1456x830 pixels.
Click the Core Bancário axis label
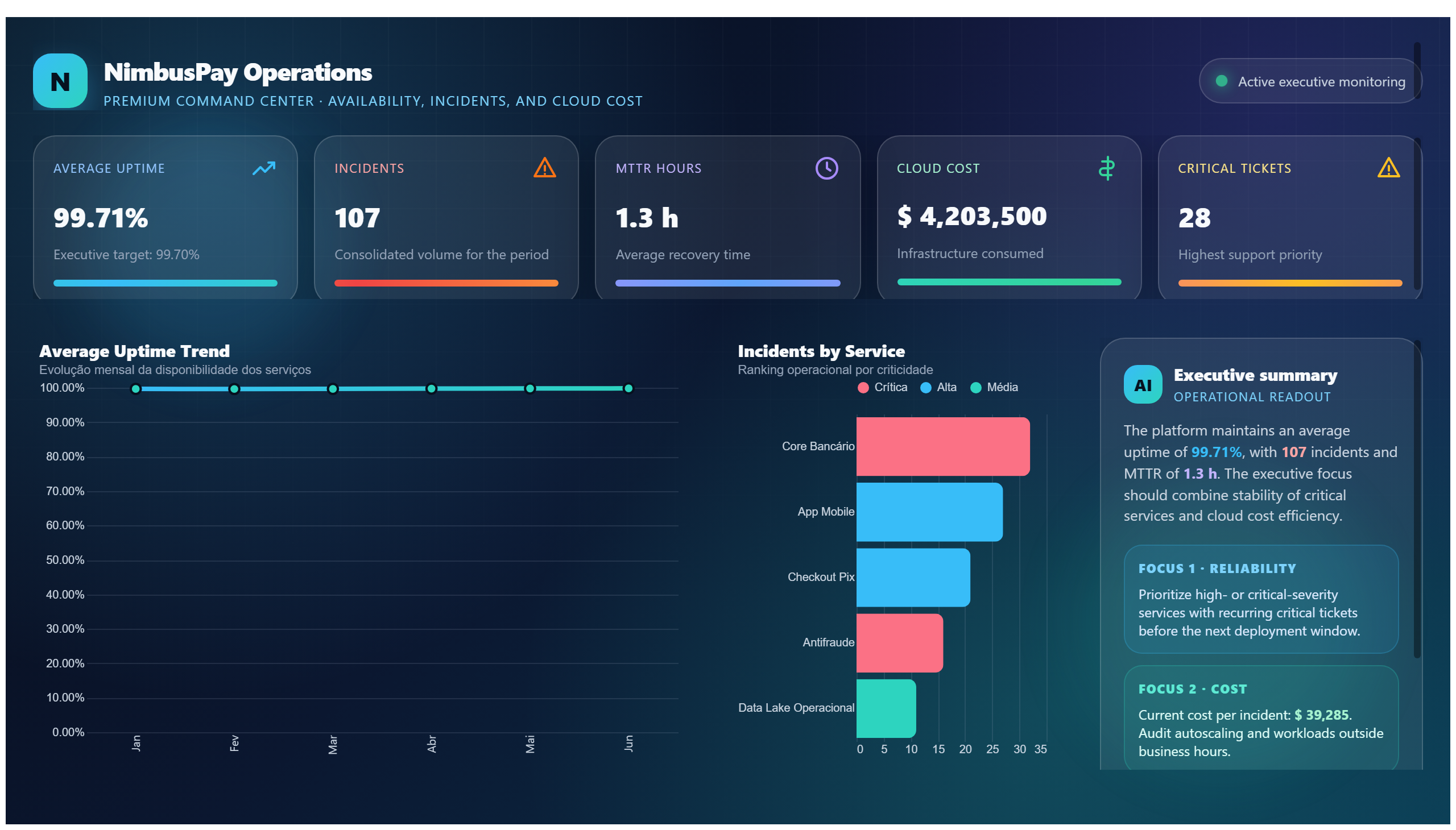tap(818, 446)
